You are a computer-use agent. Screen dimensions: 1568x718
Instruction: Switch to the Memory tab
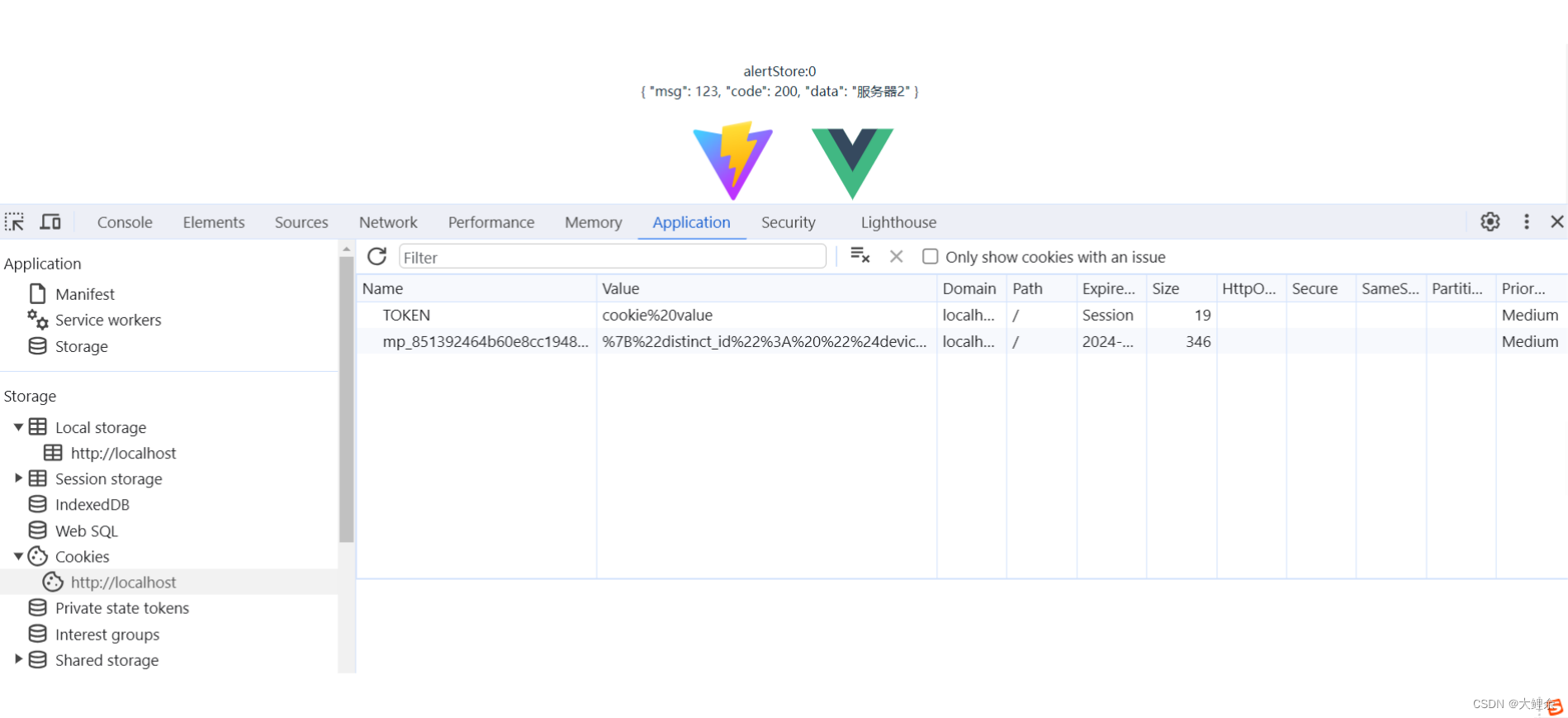coord(593,222)
